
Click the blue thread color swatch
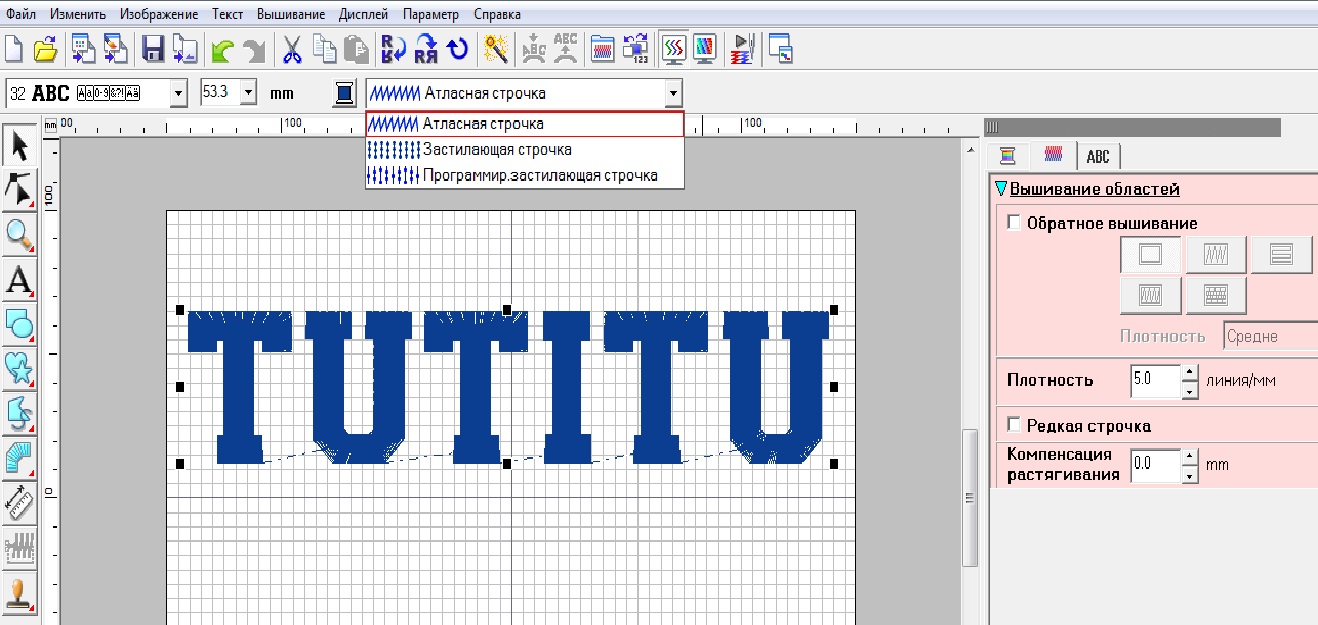click(x=344, y=94)
